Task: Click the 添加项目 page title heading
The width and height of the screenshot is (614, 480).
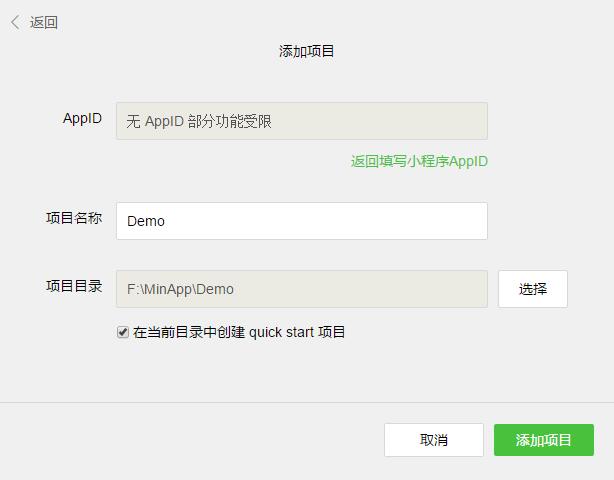Action: pyautogui.click(x=307, y=51)
